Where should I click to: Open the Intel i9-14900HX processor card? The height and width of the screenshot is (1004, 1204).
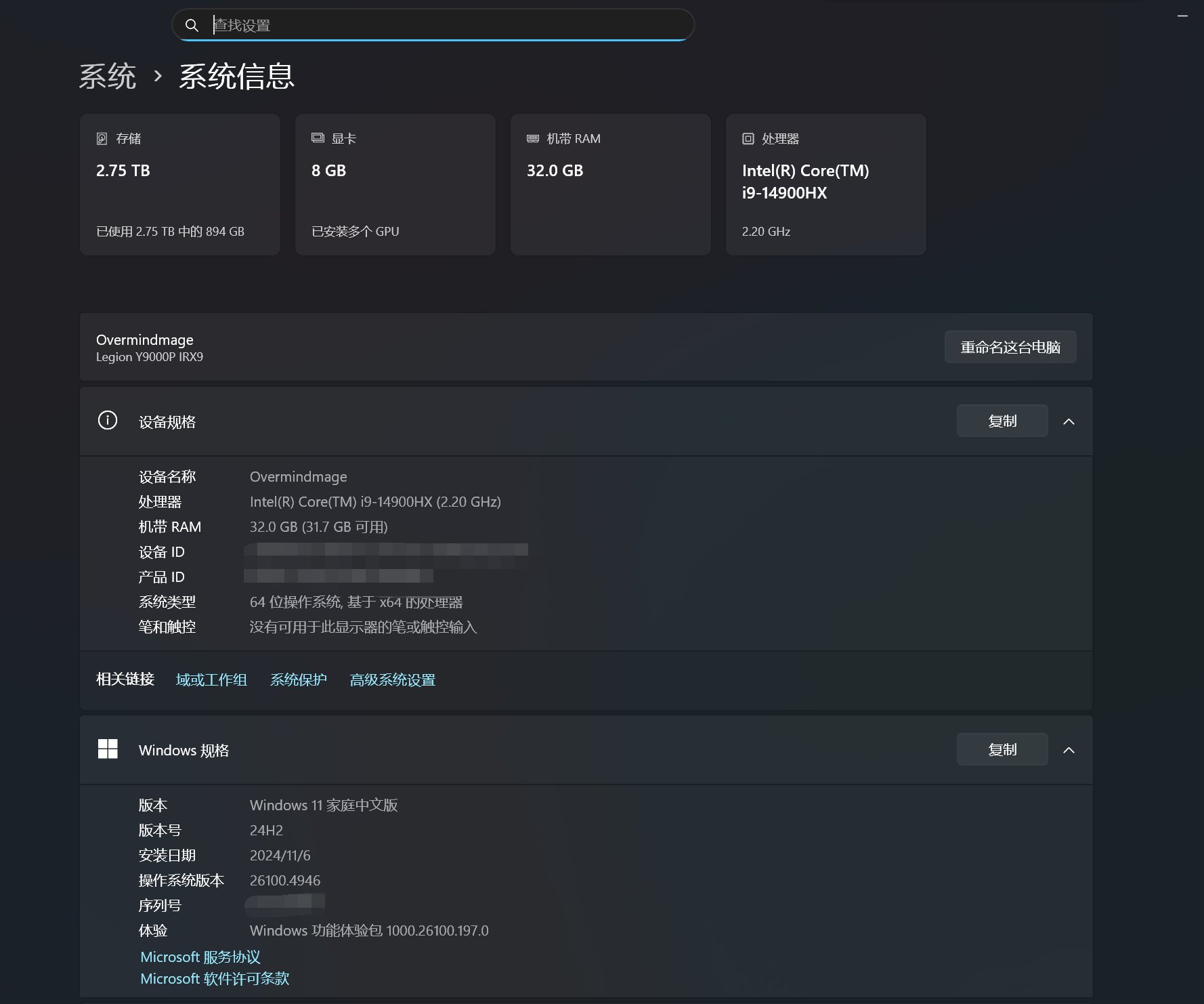point(825,184)
